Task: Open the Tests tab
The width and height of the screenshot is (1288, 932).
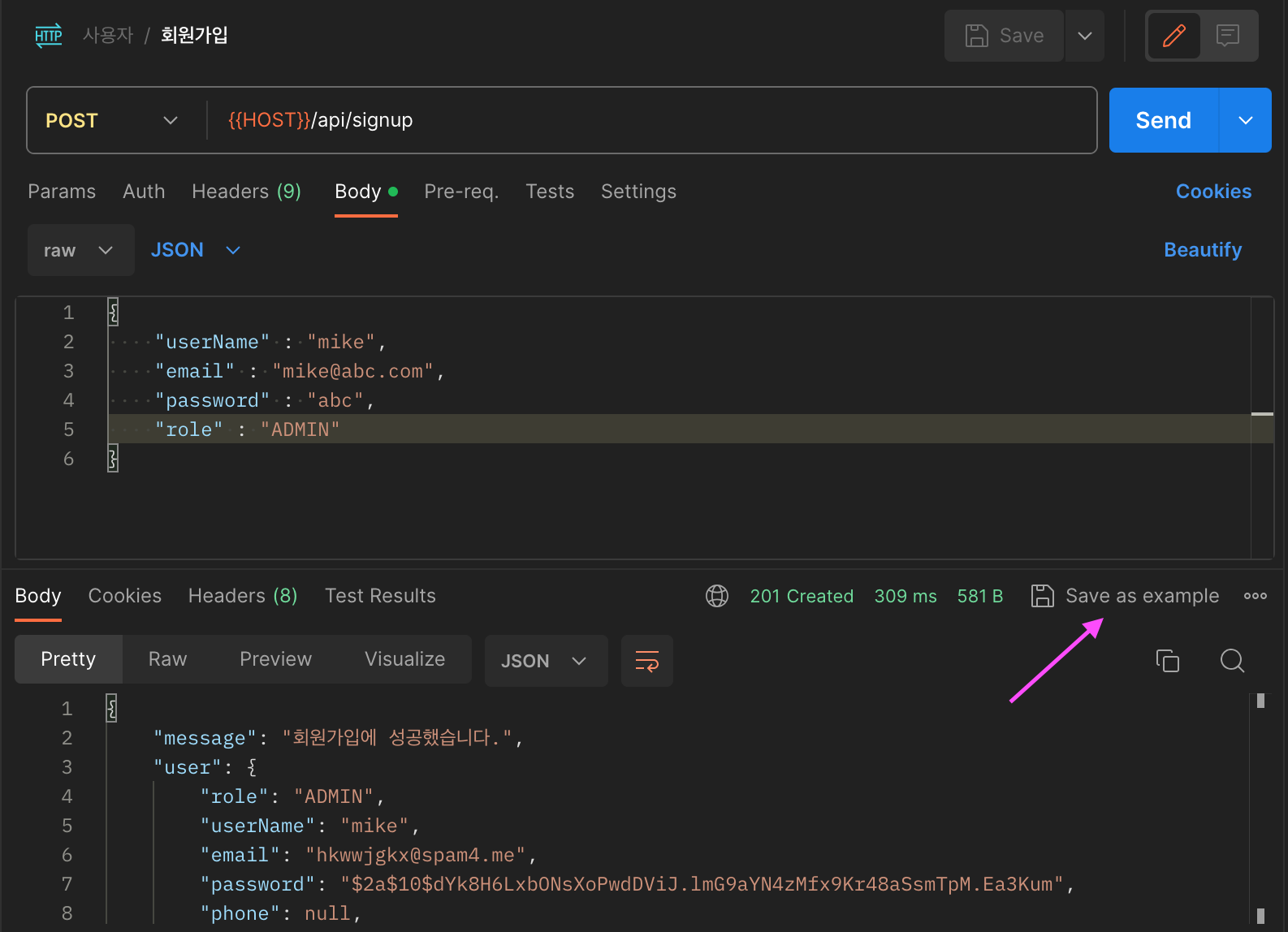Action: click(550, 192)
